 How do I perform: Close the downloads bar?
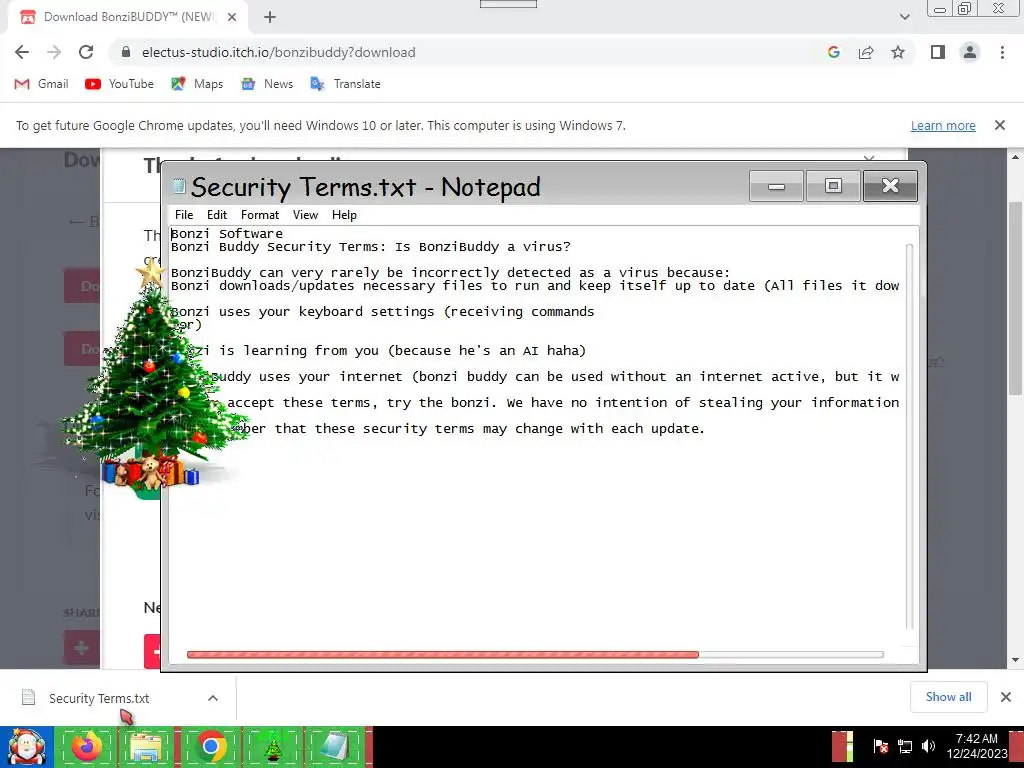tap(1006, 697)
